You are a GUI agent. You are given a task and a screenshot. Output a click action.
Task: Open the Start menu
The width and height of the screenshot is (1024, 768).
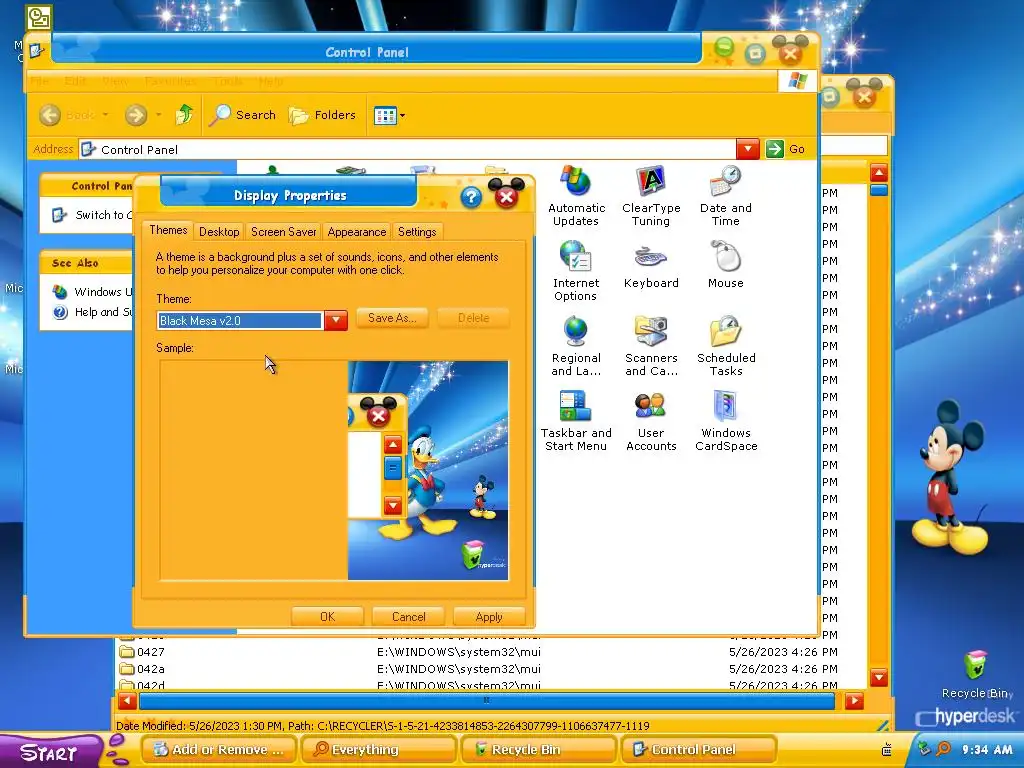[50, 752]
